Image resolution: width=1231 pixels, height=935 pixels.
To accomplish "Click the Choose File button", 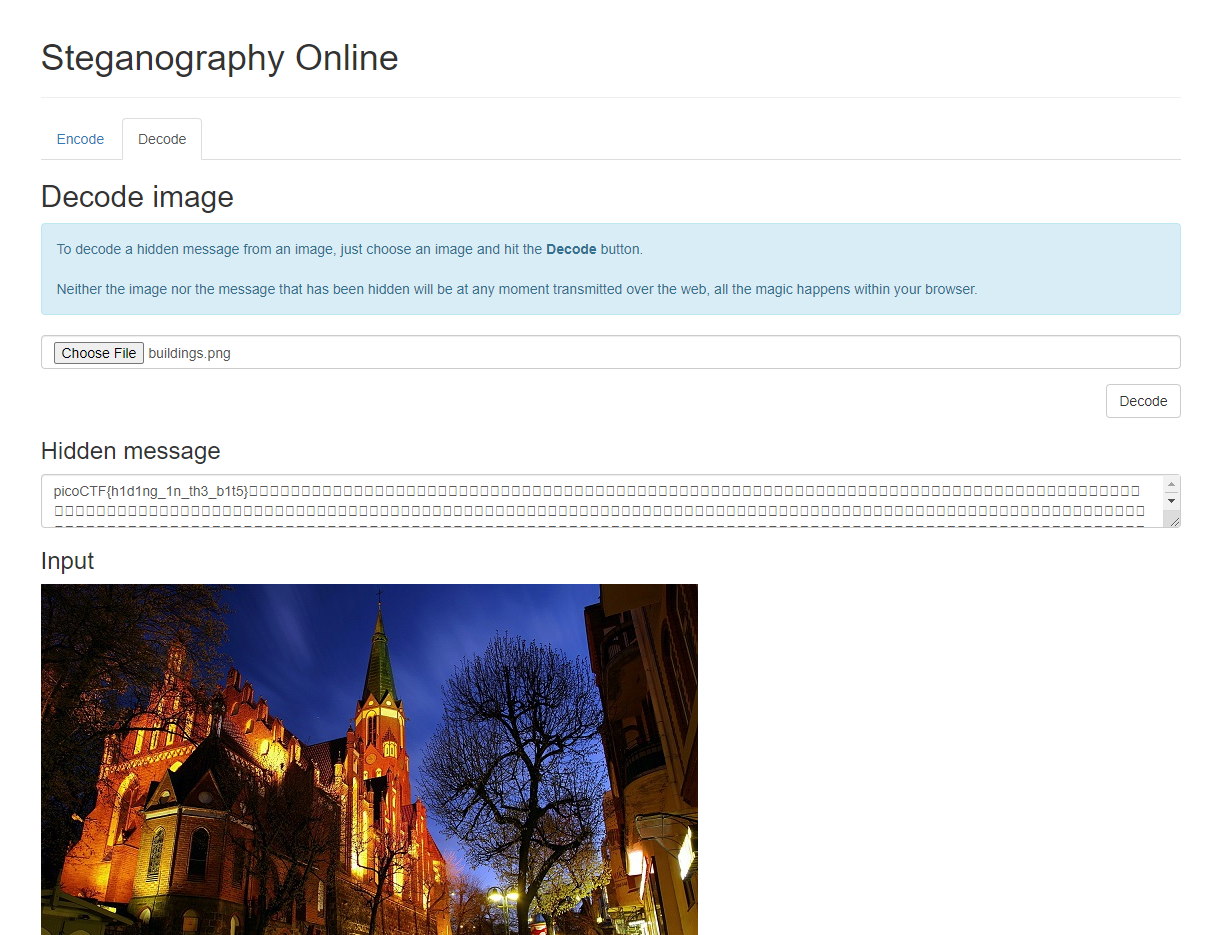I will (x=99, y=353).
